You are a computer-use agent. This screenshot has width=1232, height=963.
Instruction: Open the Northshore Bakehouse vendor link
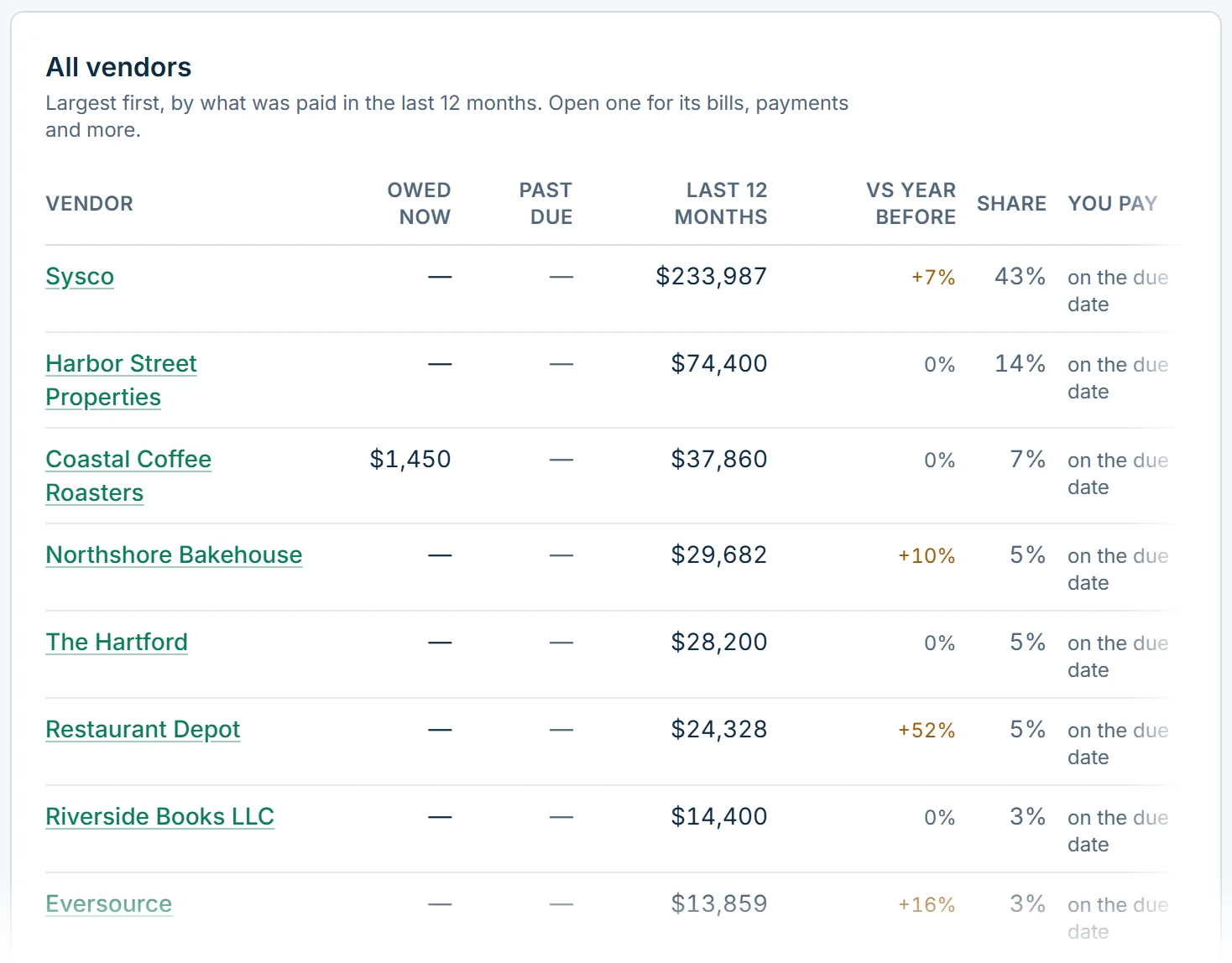[174, 555]
